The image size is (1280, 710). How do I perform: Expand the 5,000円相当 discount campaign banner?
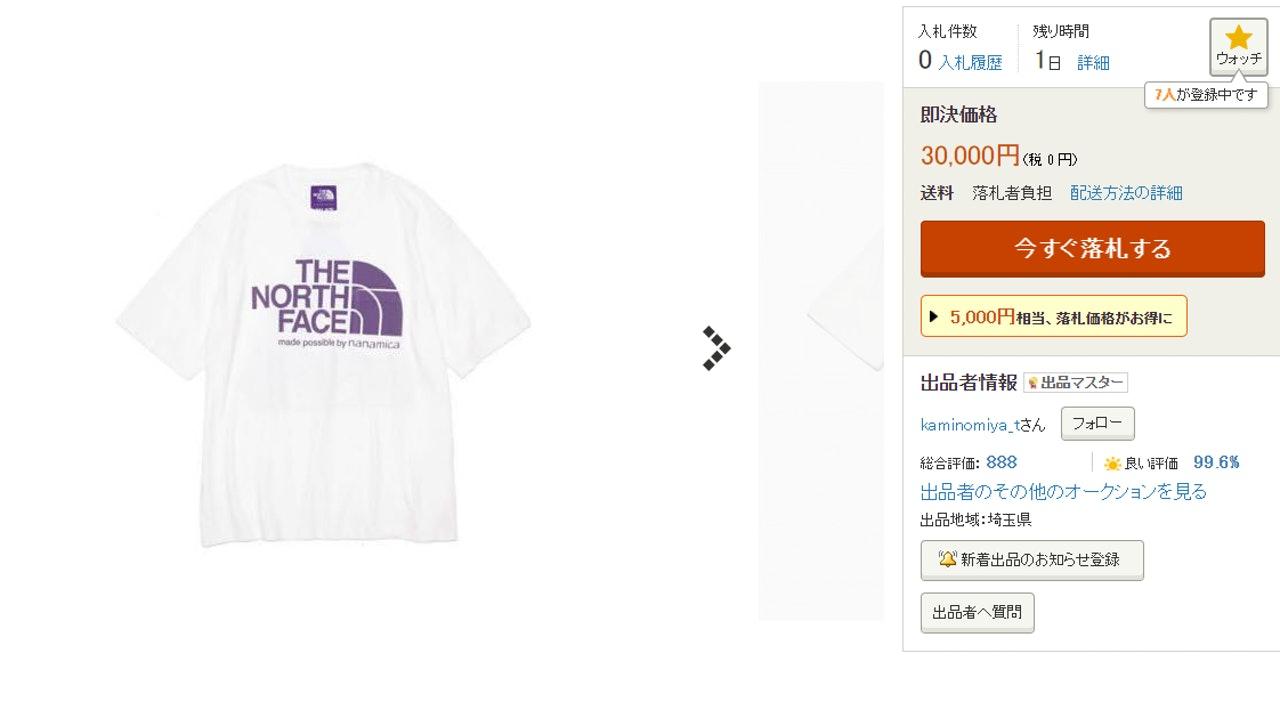point(1053,316)
